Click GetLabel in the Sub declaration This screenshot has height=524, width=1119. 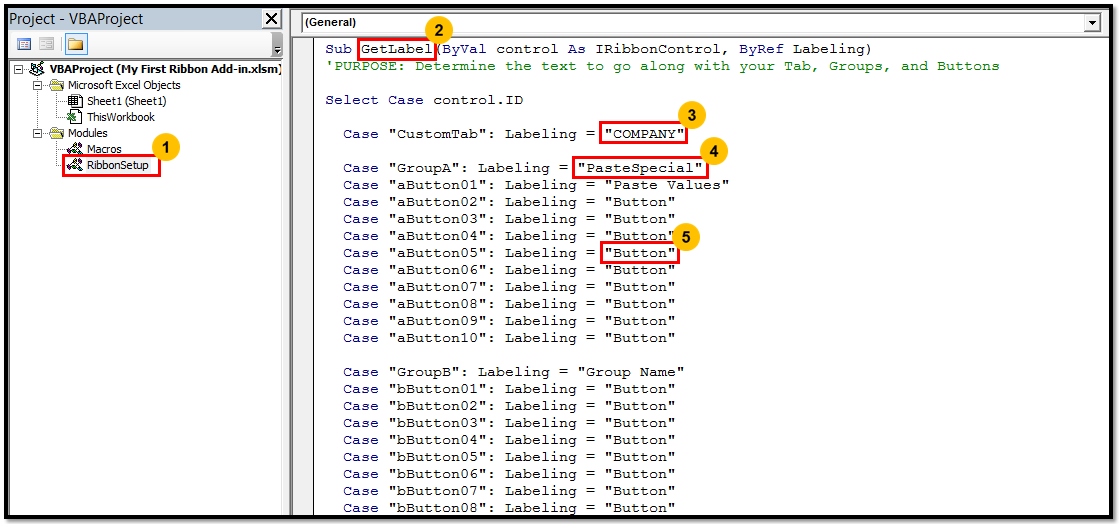tap(397, 49)
